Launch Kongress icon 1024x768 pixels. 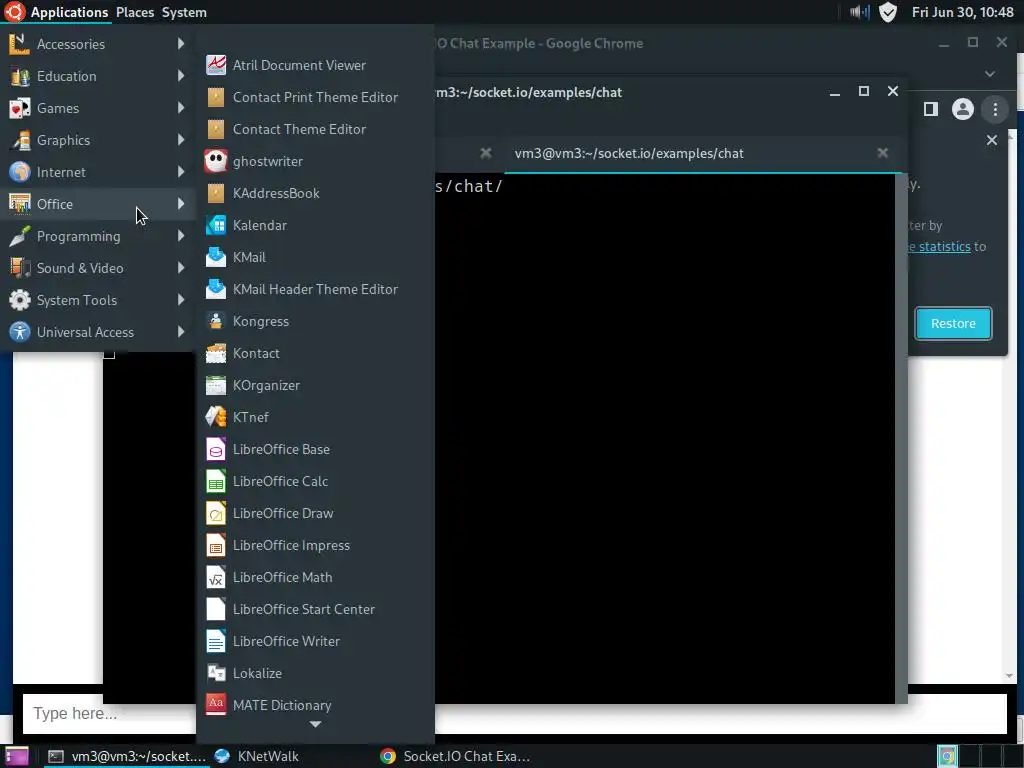(216, 321)
